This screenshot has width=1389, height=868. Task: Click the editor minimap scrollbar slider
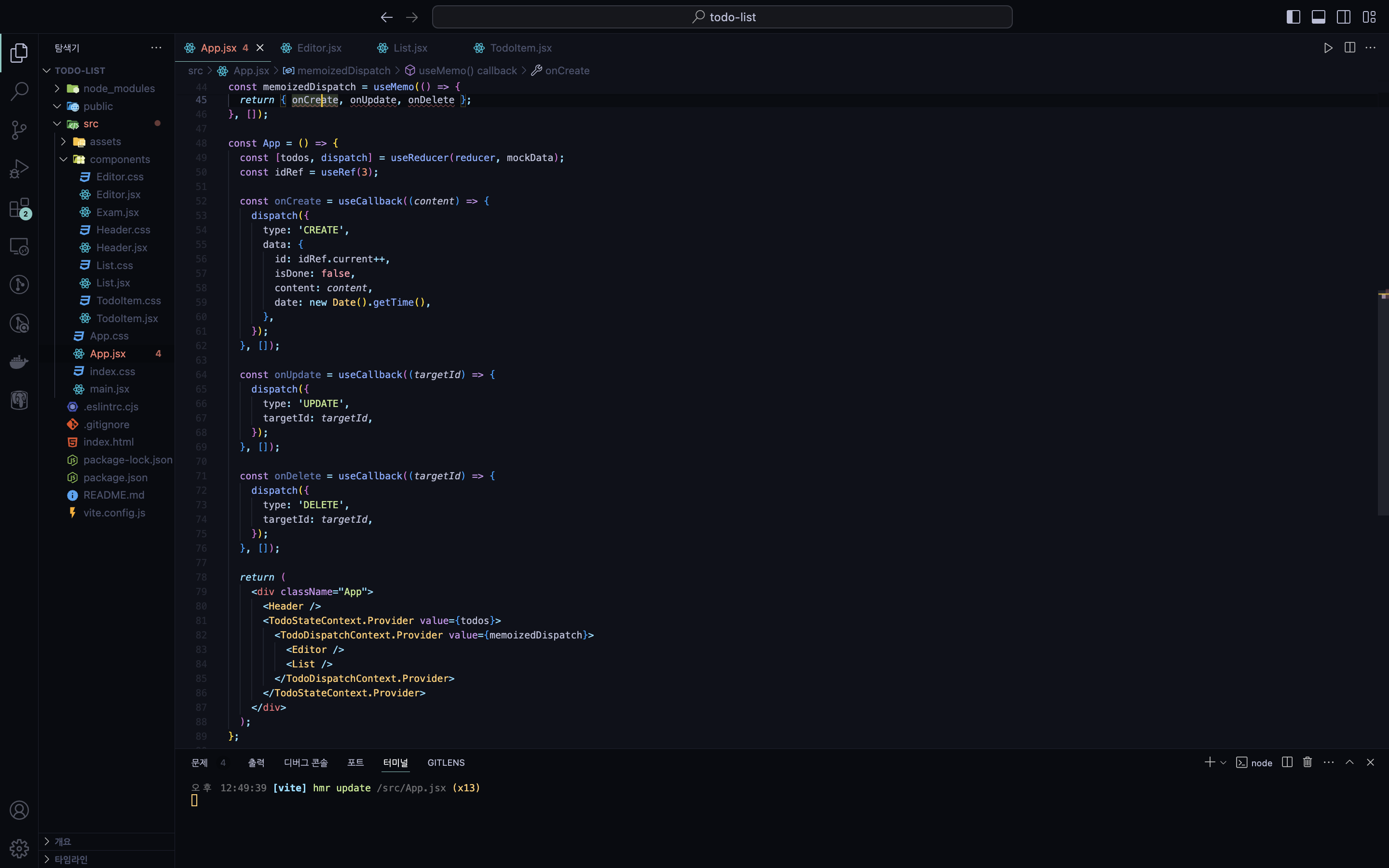coord(1383,402)
